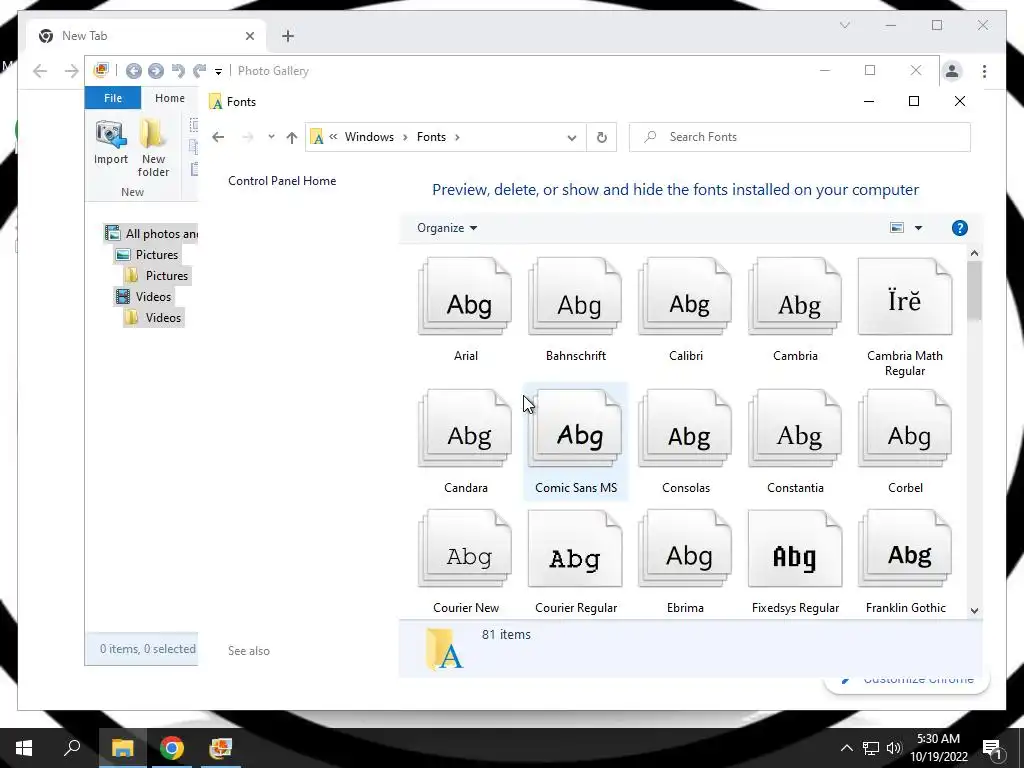The width and height of the screenshot is (1024, 768).
Task: Open recent locations dropdown in Fonts
Action: point(271,137)
